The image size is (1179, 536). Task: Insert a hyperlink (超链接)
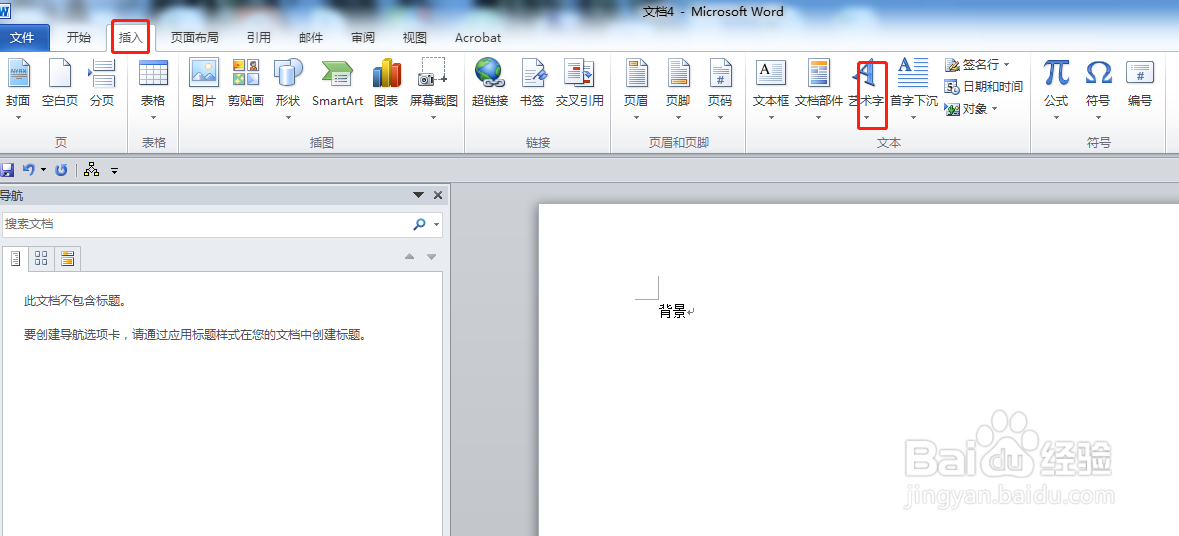pyautogui.click(x=490, y=84)
